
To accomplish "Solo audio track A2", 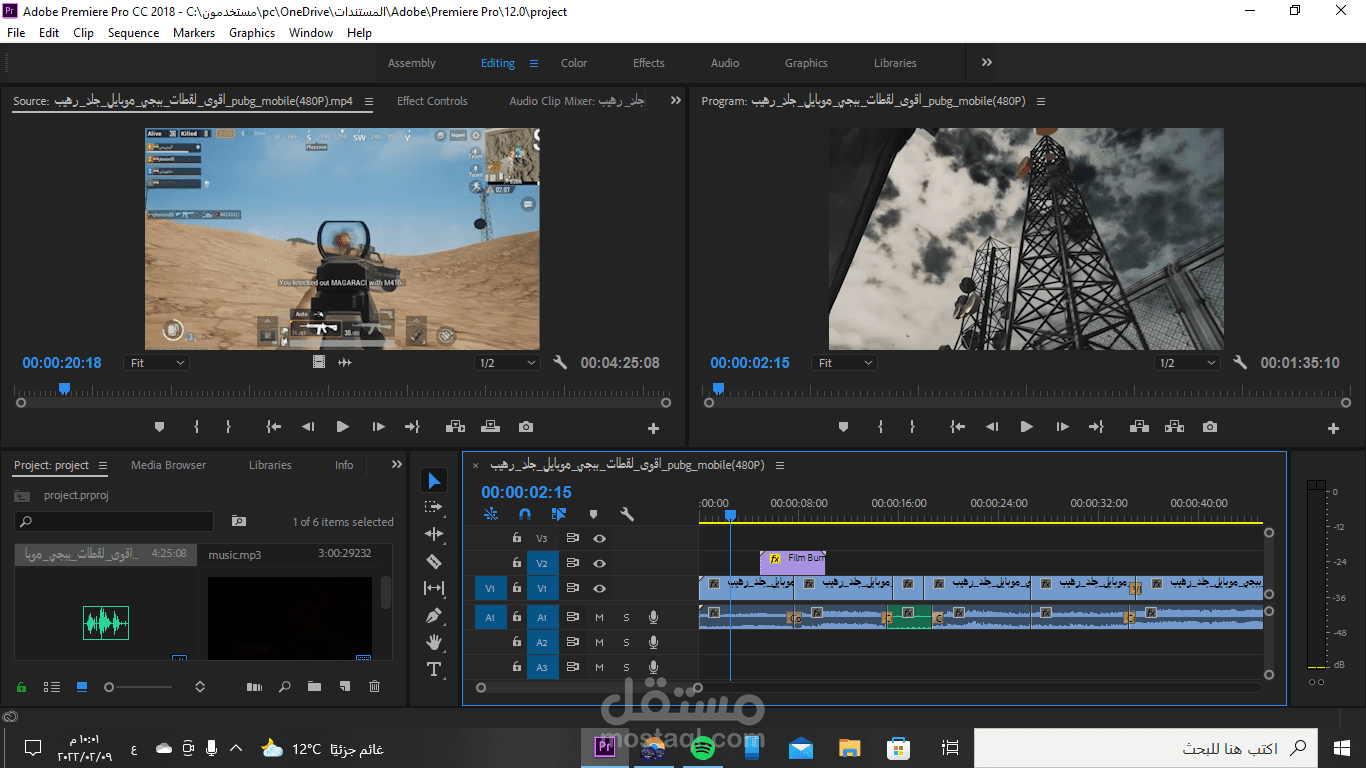I will (x=627, y=643).
